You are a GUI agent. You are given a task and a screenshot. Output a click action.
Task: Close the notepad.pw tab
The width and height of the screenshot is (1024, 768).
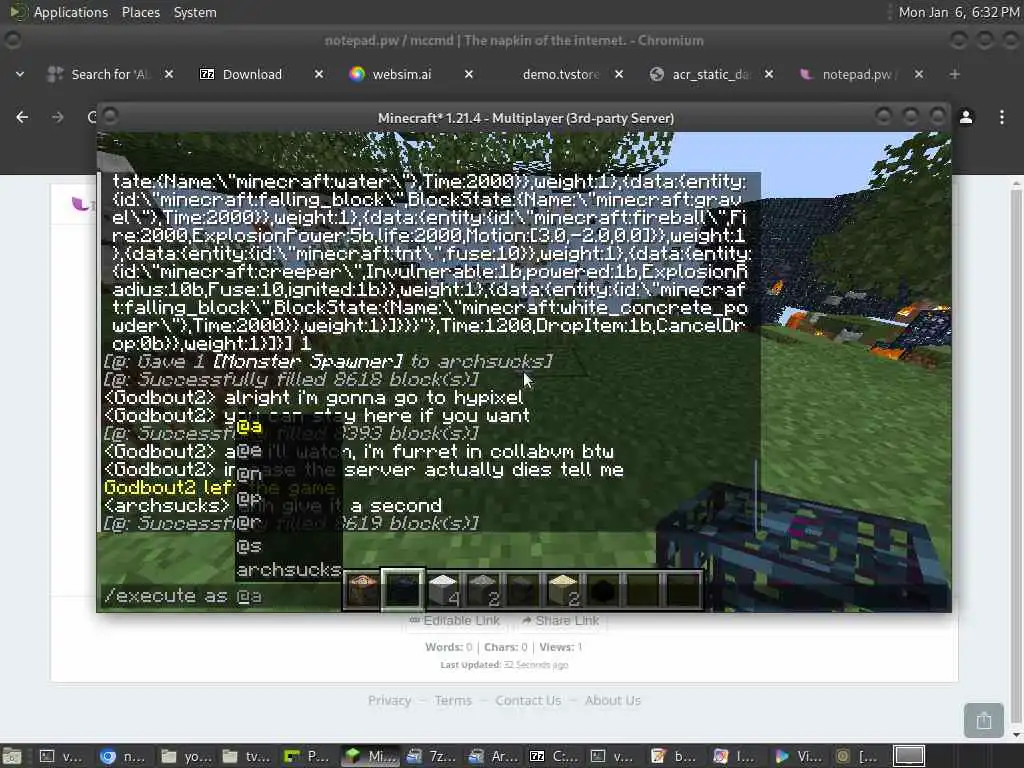[919, 74]
